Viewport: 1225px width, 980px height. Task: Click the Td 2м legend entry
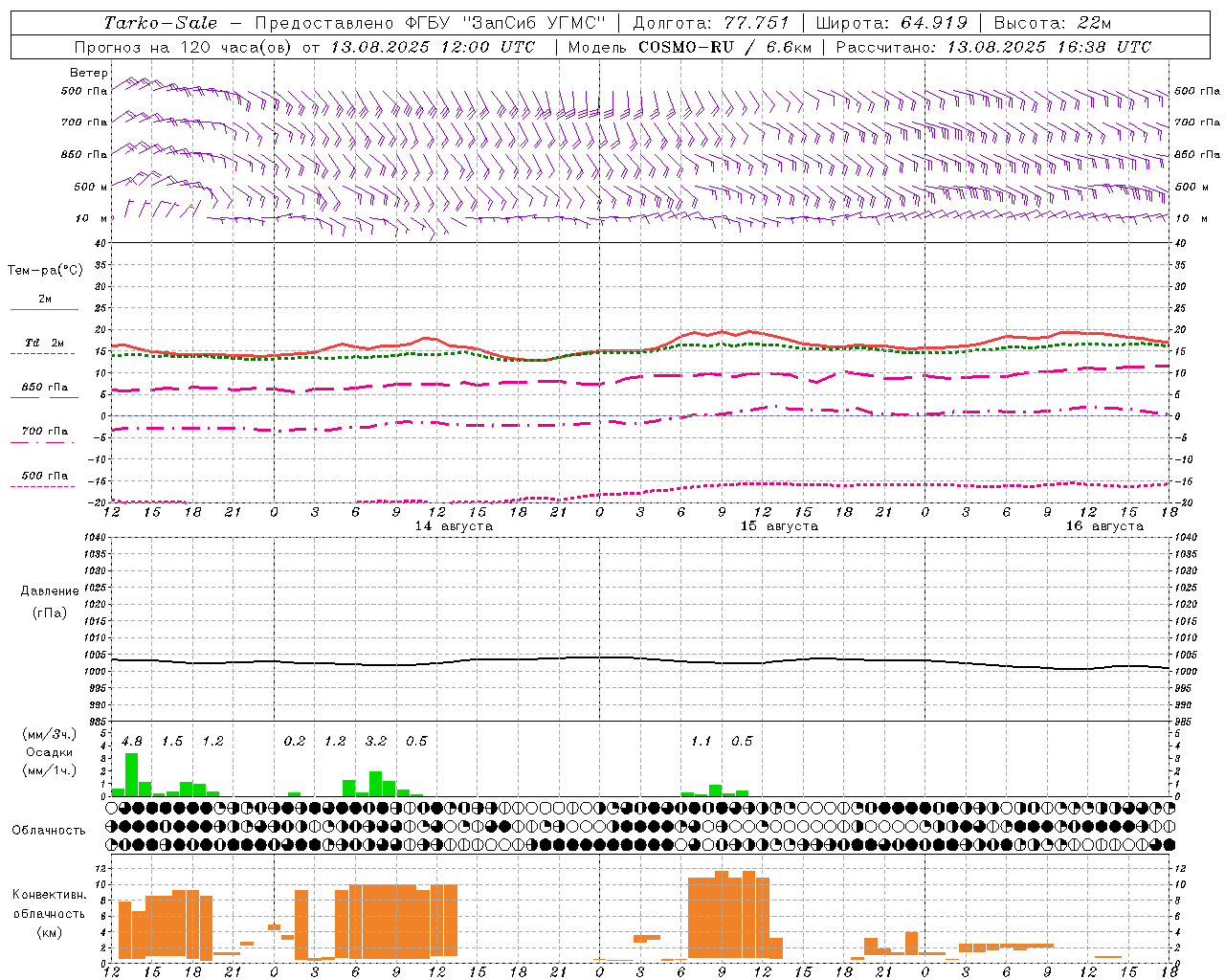[x=44, y=343]
